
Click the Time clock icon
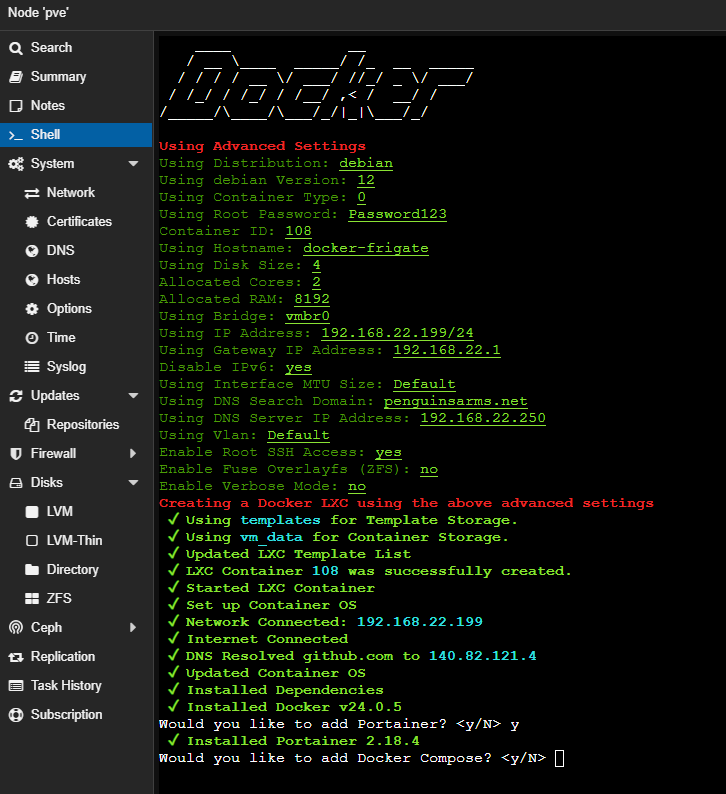point(32,338)
